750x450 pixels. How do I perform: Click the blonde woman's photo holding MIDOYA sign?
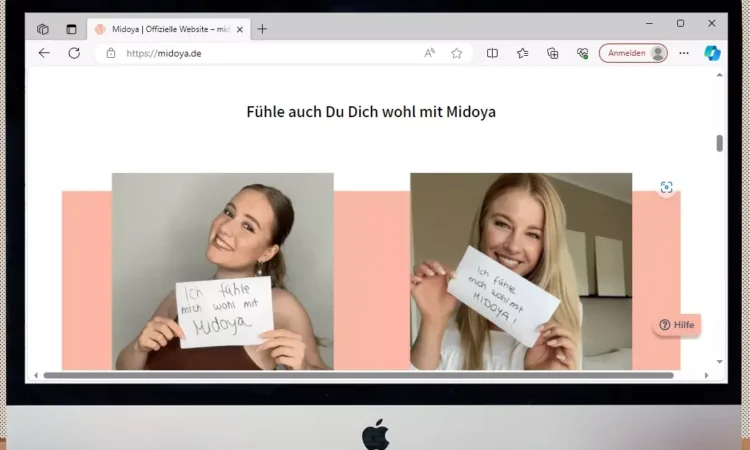[x=521, y=271]
